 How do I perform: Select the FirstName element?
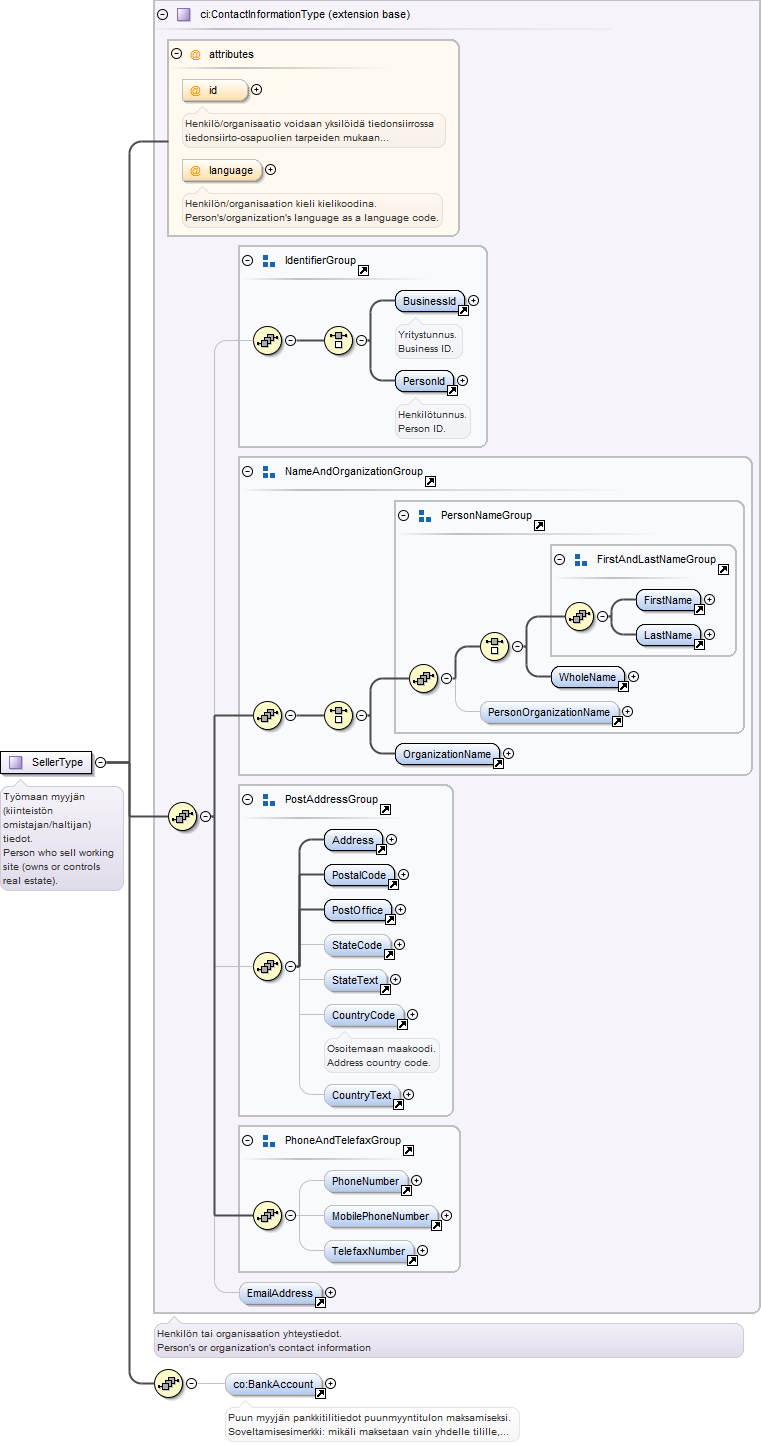[x=668, y=600]
